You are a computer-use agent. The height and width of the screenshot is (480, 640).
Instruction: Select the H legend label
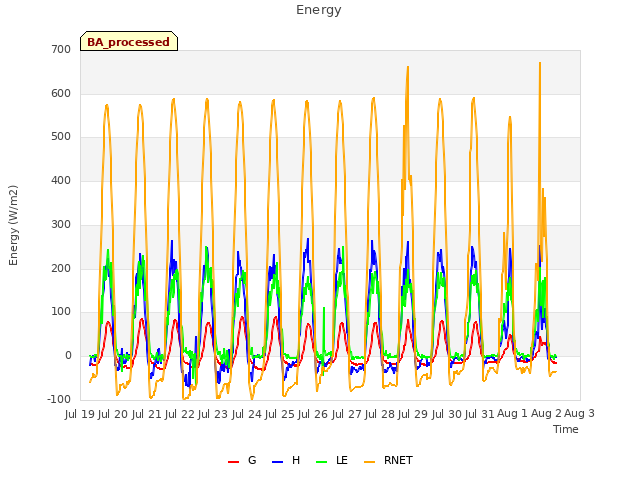296,460
